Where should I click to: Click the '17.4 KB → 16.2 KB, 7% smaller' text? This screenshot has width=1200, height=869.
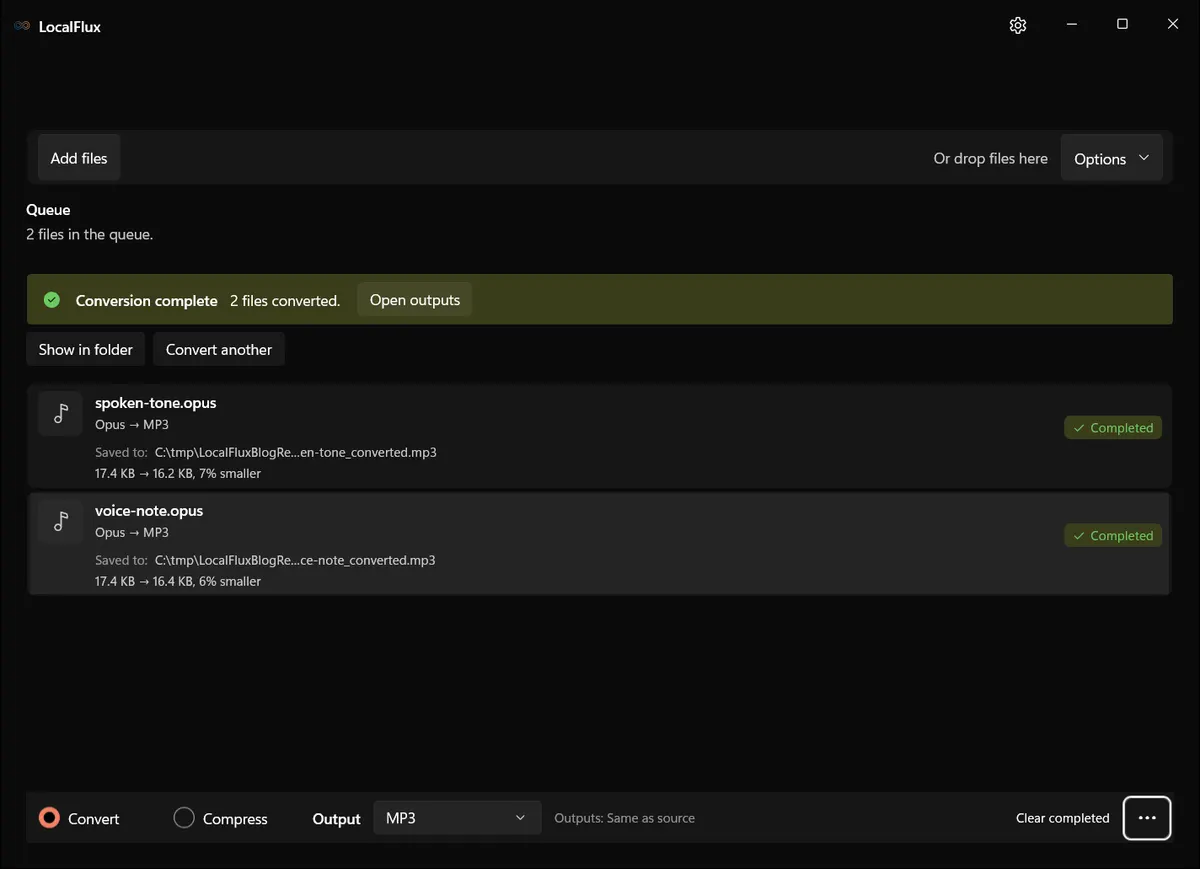(x=178, y=473)
